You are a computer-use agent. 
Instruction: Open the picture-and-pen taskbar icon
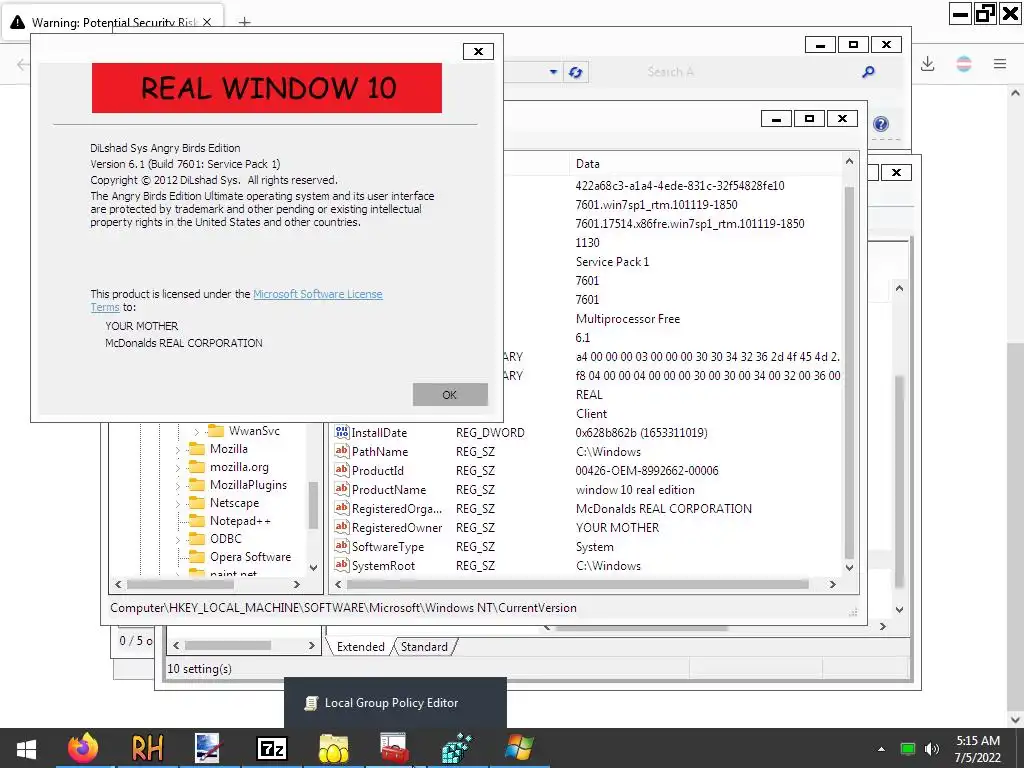click(209, 748)
